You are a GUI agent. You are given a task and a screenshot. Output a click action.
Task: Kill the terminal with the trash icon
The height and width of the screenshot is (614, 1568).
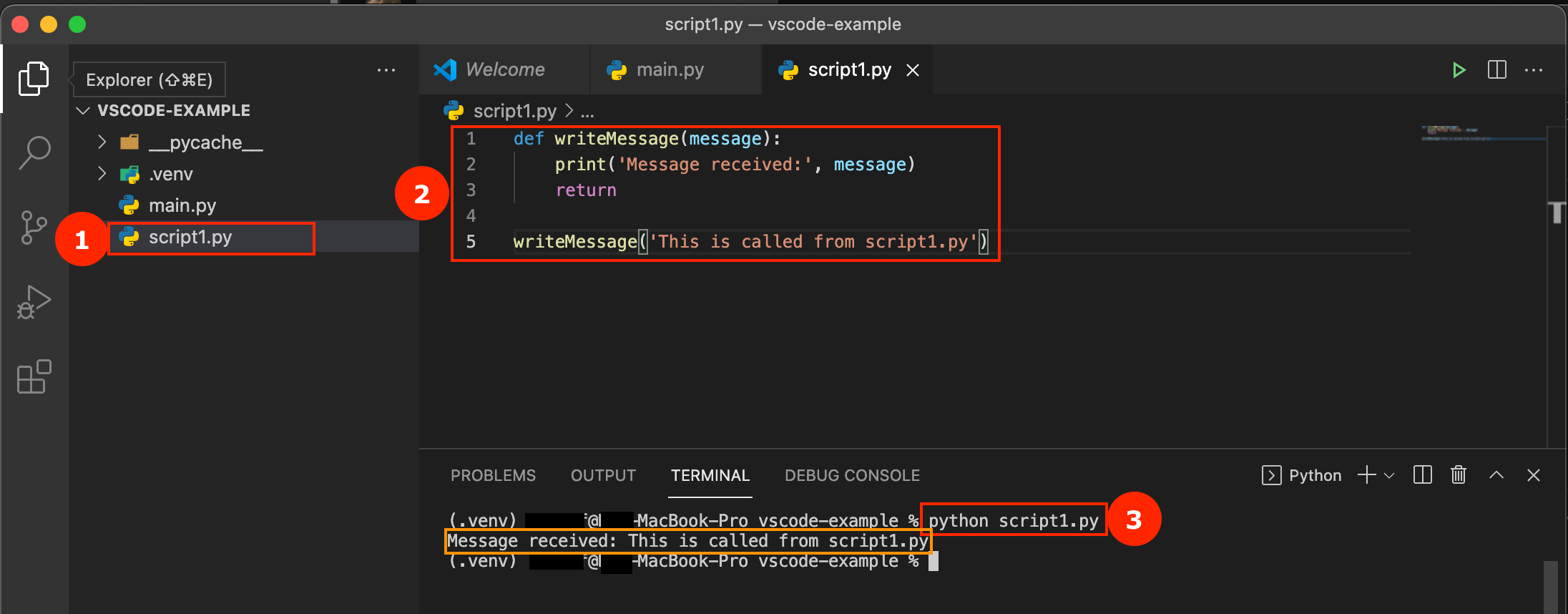pos(1459,475)
